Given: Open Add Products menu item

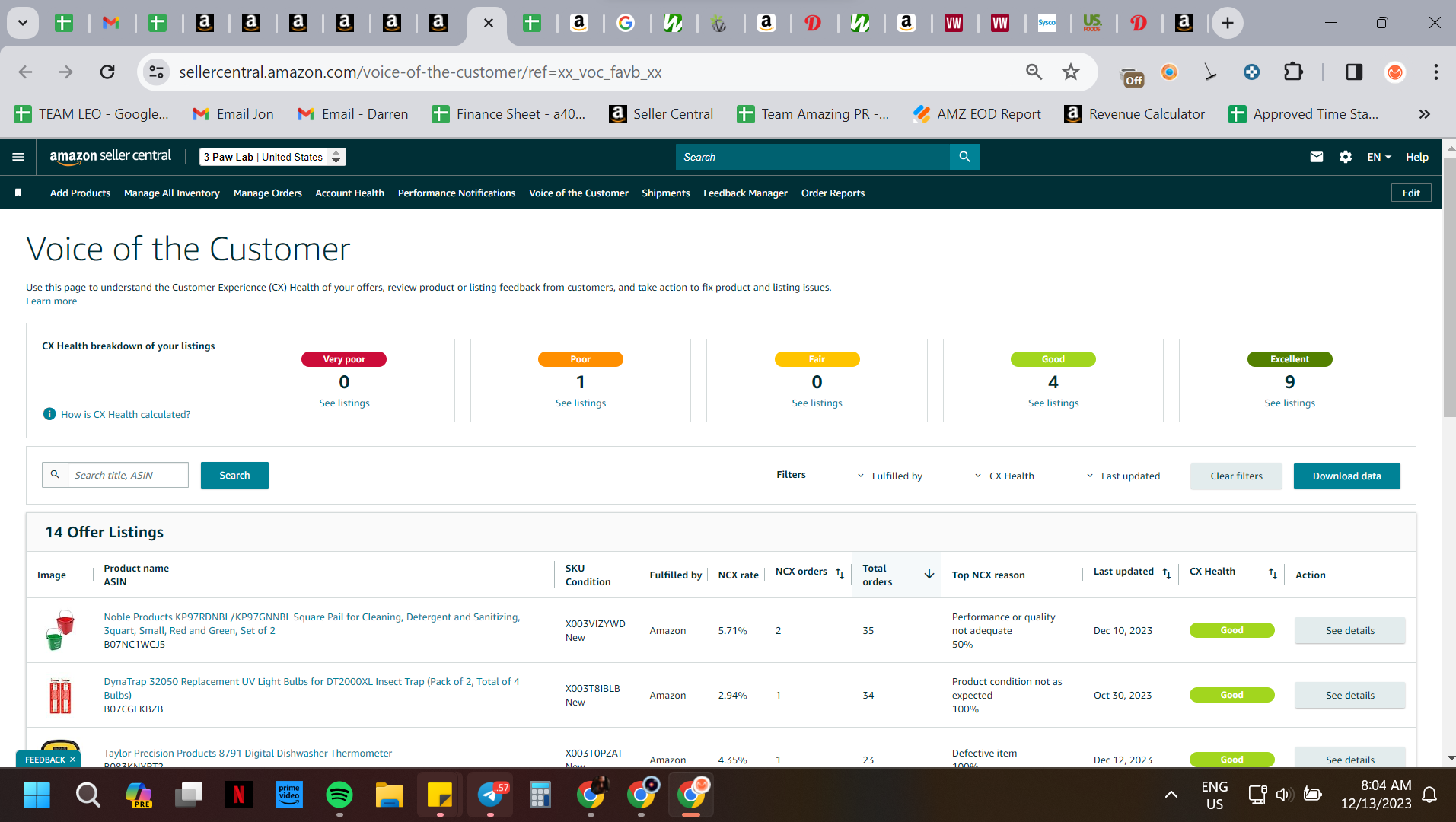Looking at the screenshot, I should coord(80,193).
